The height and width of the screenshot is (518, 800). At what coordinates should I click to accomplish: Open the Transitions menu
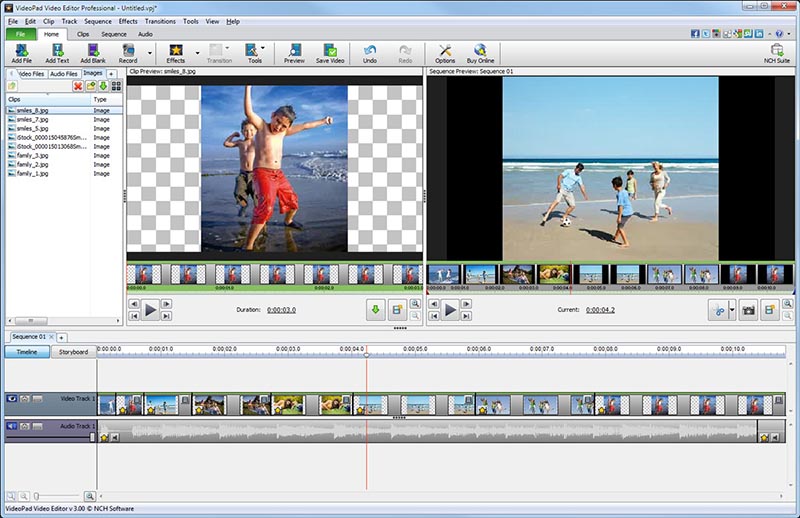[x=160, y=21]
